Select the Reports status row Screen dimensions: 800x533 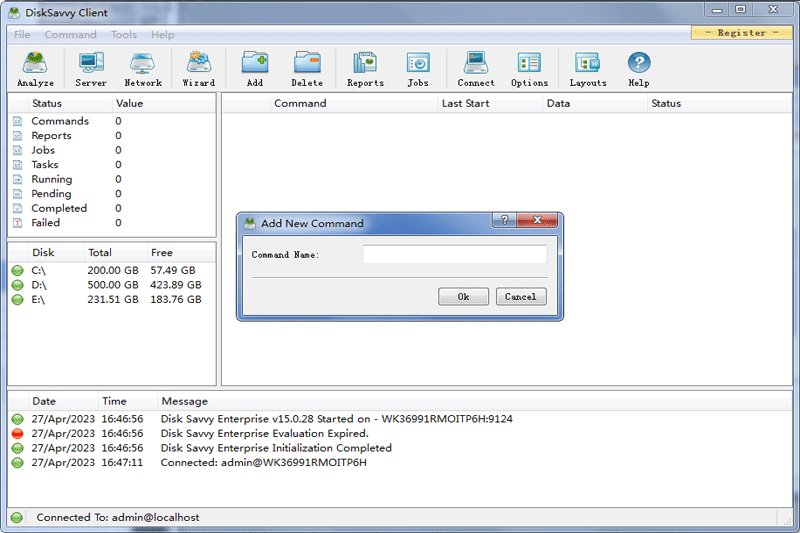111,136
